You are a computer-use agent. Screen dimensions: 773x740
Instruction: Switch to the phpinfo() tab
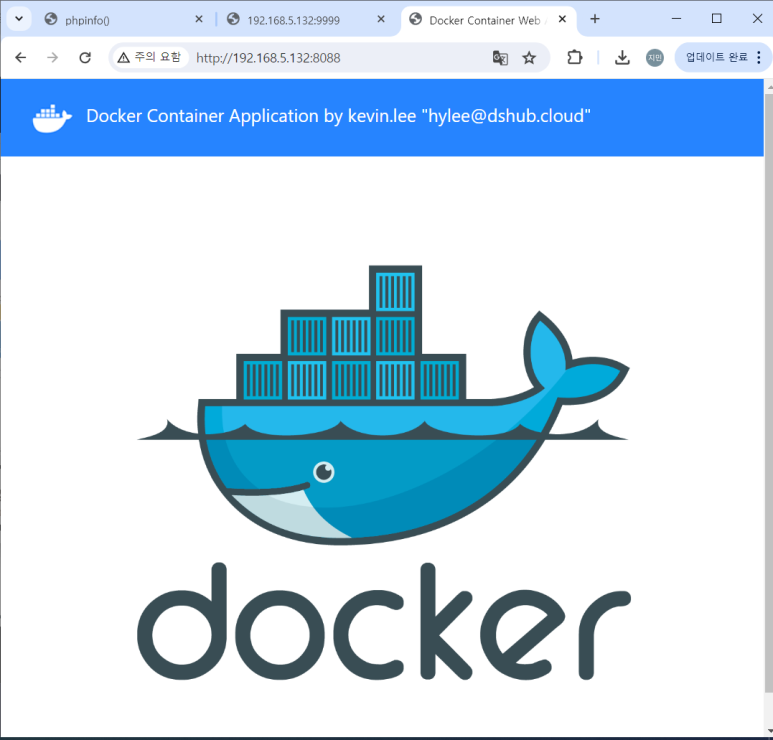122,20
